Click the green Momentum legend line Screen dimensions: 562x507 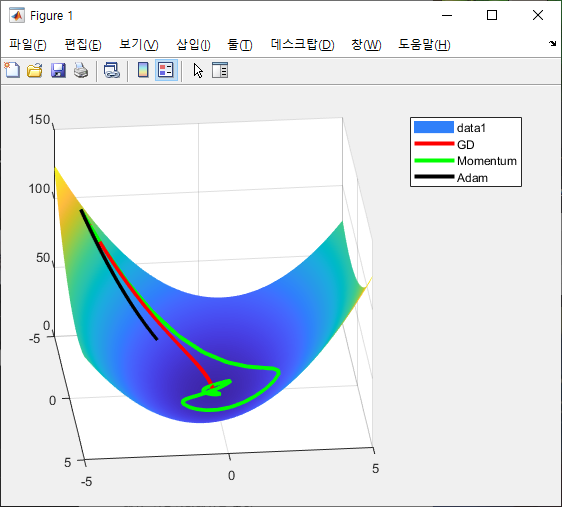[434, 161]
